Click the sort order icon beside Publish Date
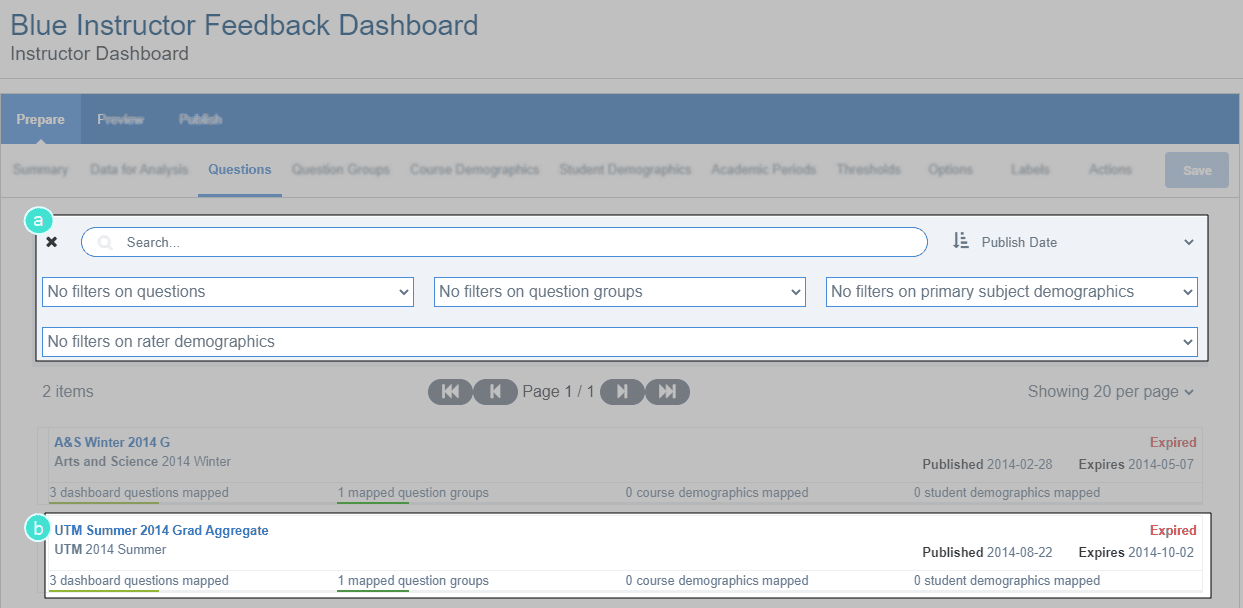This screenshot has height=608, width=1243. (961, 241)
